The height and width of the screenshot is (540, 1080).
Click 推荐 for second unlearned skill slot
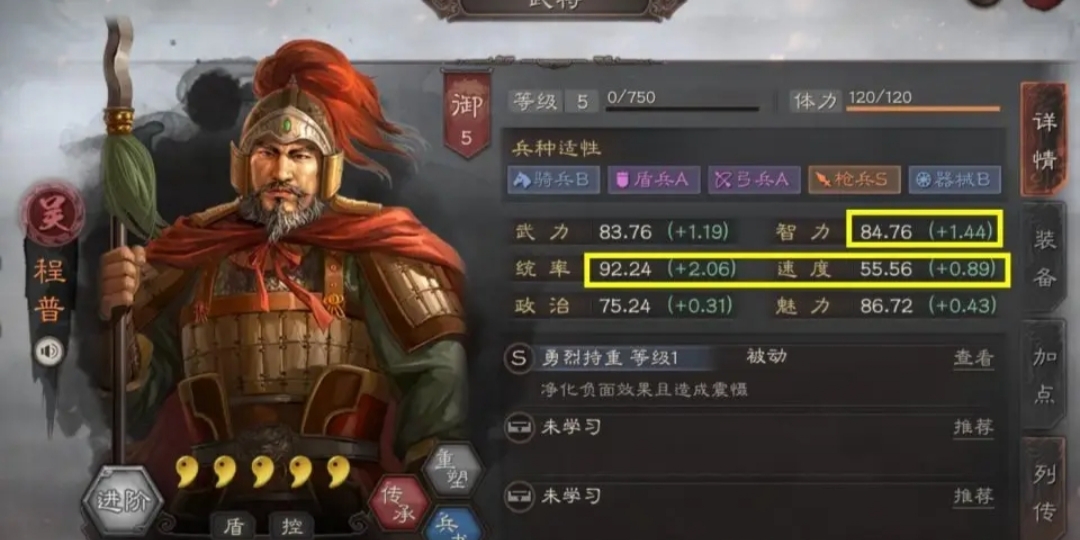point(974,495)
